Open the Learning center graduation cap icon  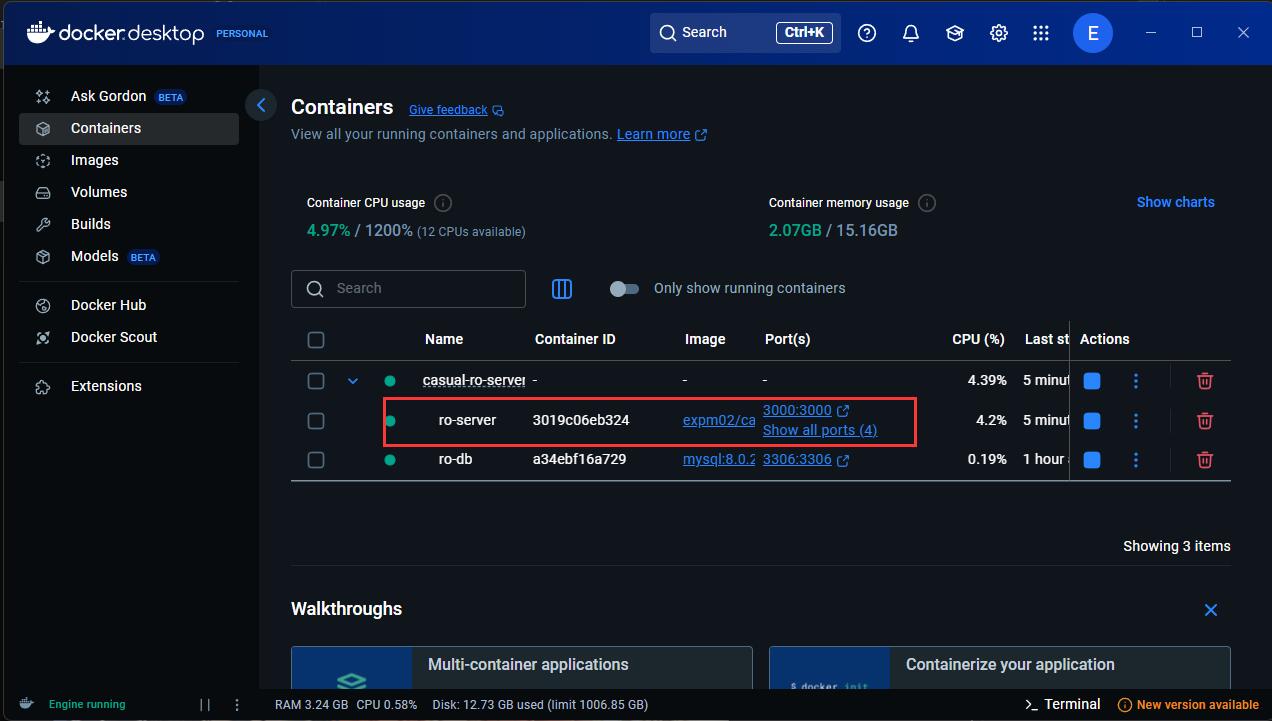tap(955, 33)
